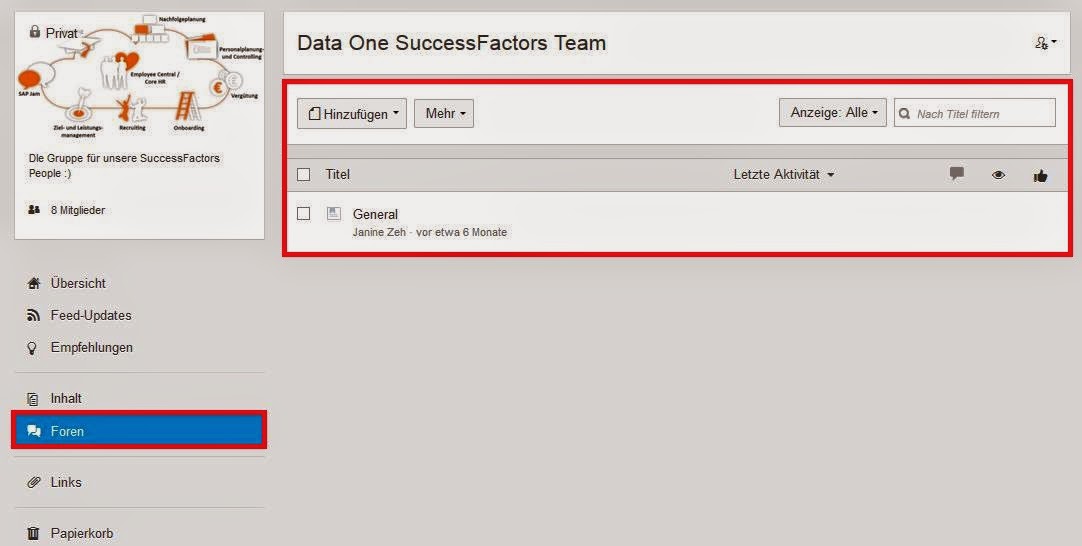The height and width of the screenshot is (546, 1082).
Task: Click the Privat lock icon
Action: click(x=35, y=32)
